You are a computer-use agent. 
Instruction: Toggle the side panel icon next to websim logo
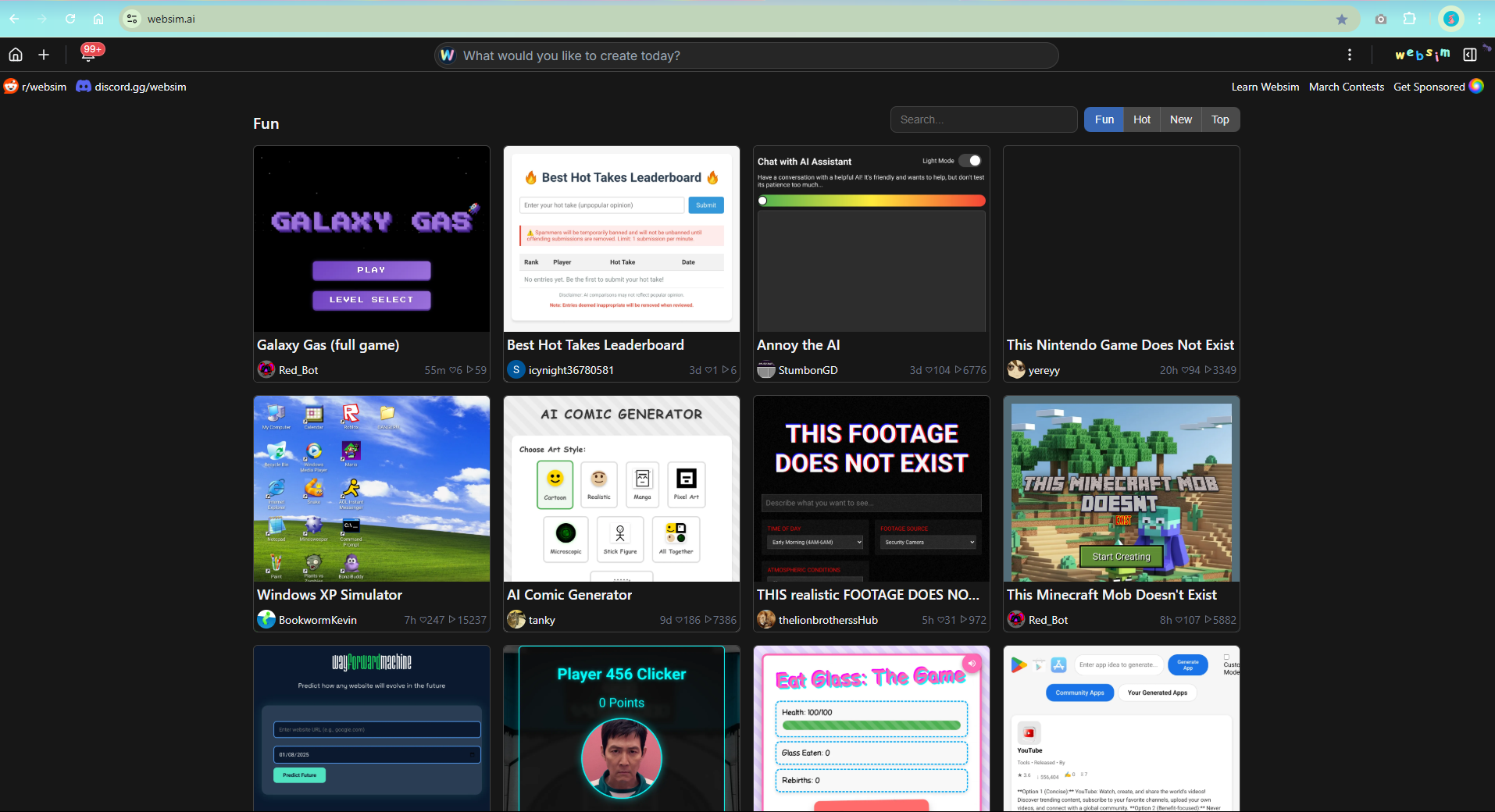[x=1470, y=55]
